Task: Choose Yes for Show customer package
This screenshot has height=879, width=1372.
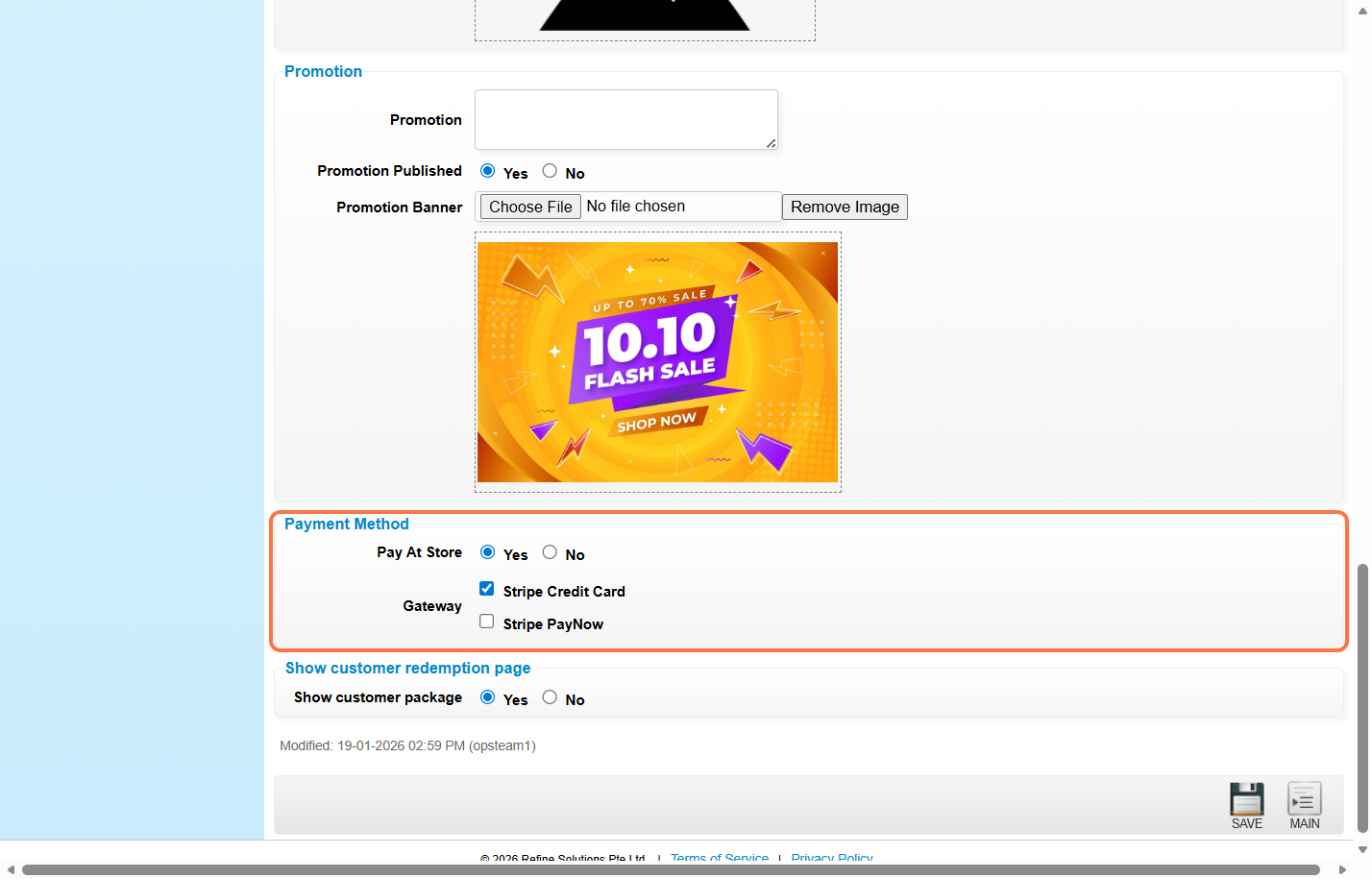Action: [x=488, y=697]
